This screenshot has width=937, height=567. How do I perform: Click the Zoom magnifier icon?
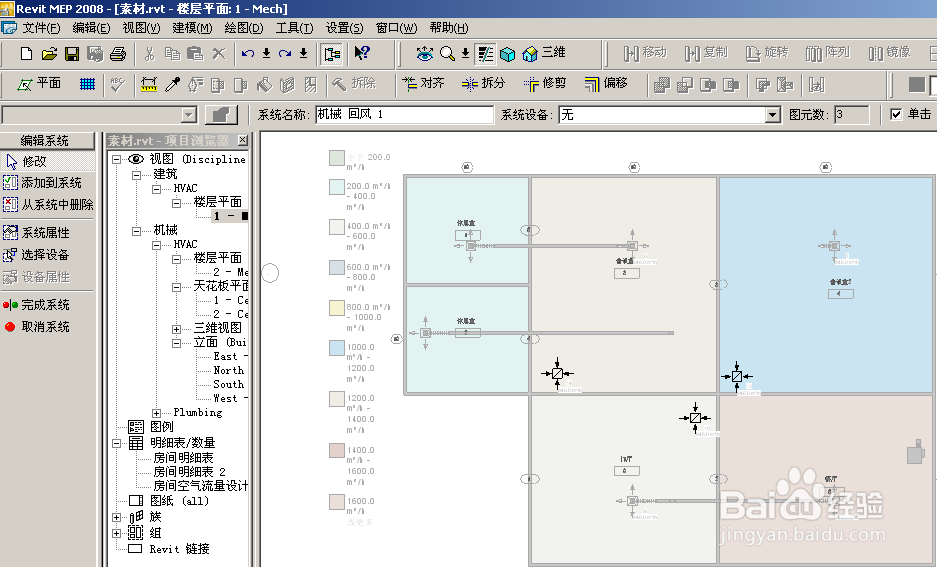[447, 54]
